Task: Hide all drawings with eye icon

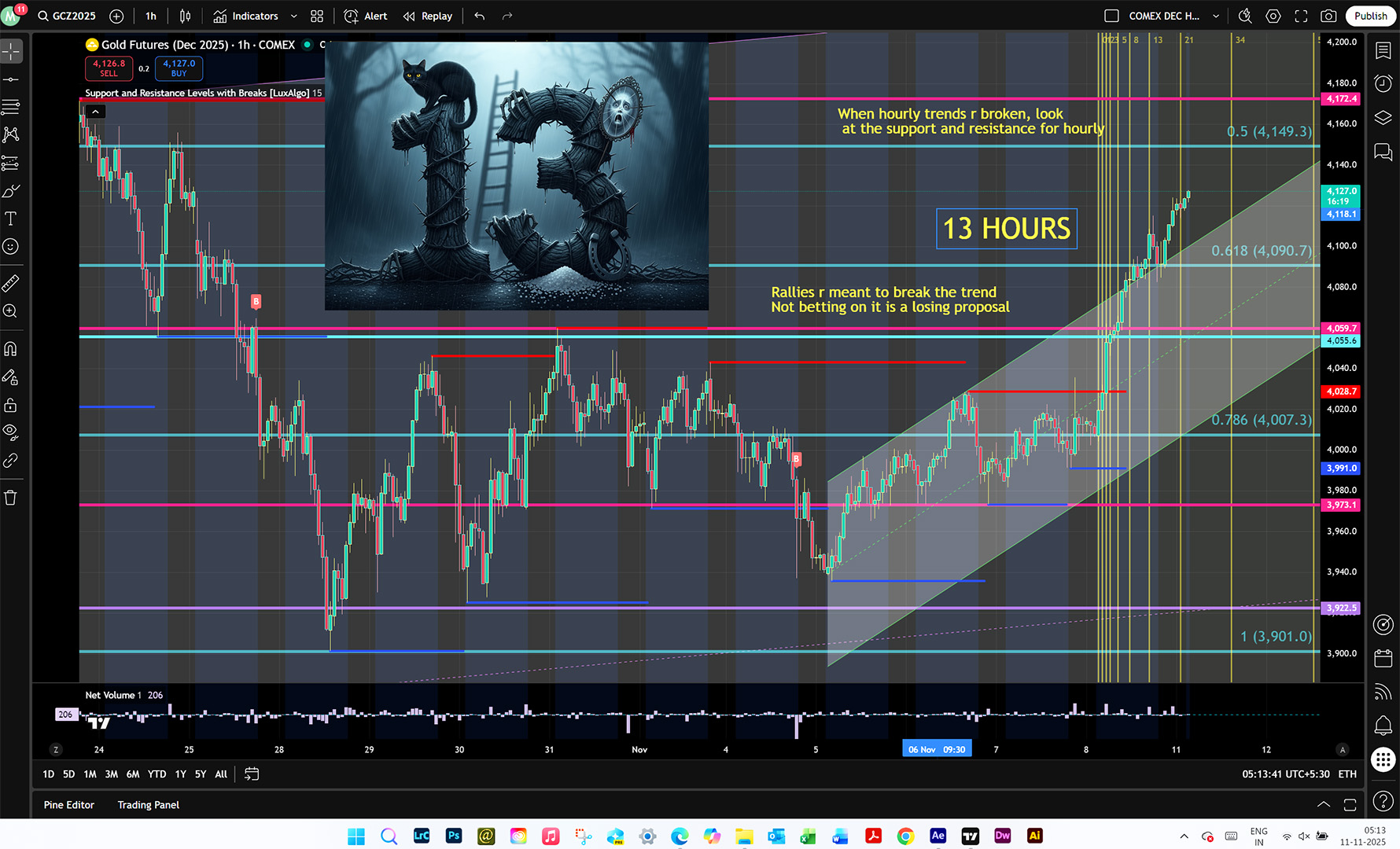Action: coord(11,432)
